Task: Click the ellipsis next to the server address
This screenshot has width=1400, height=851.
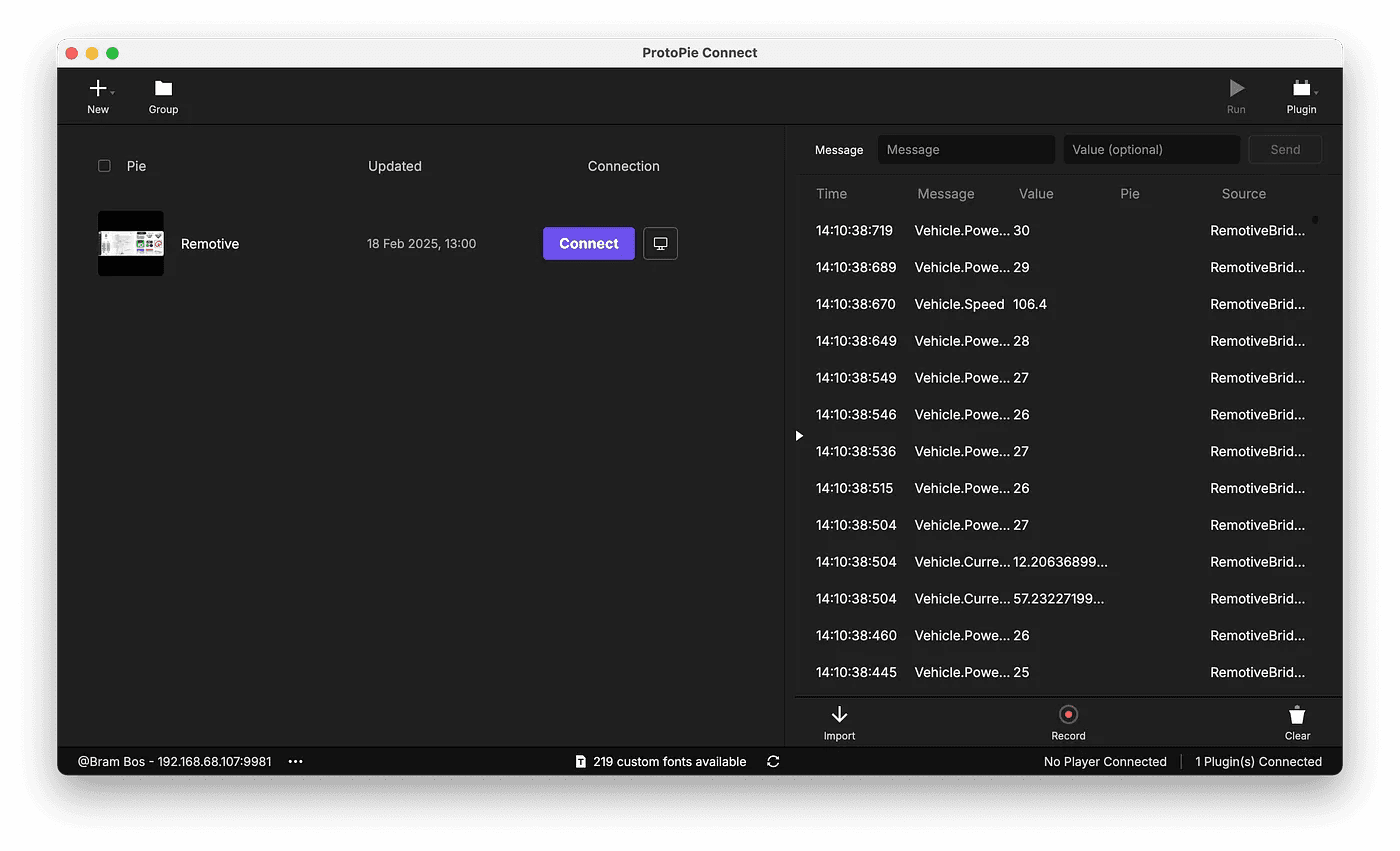Action: coord(295,761)
